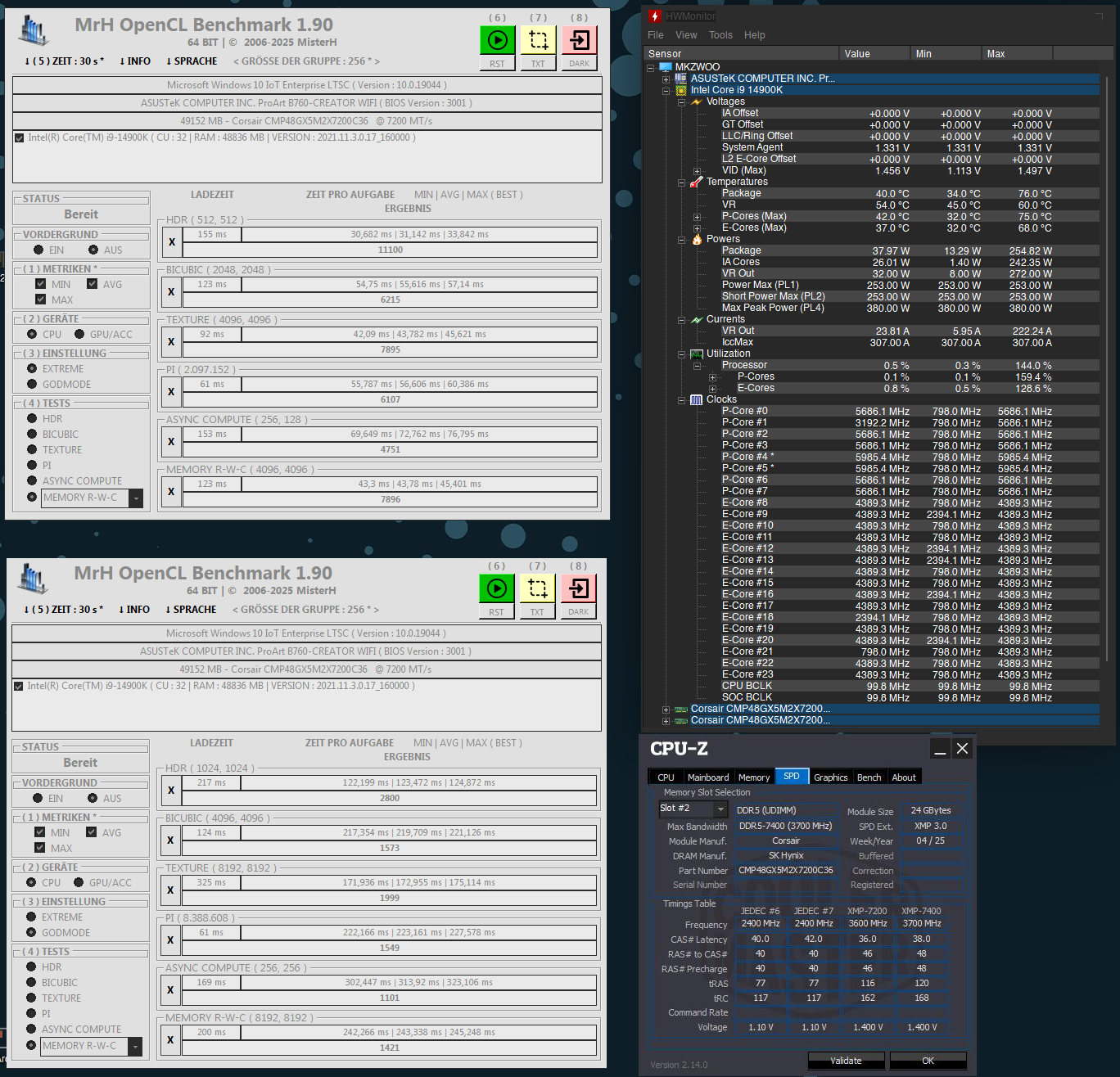
Task: Click red export icon in upper benchmark window
Action: point(579,40)
